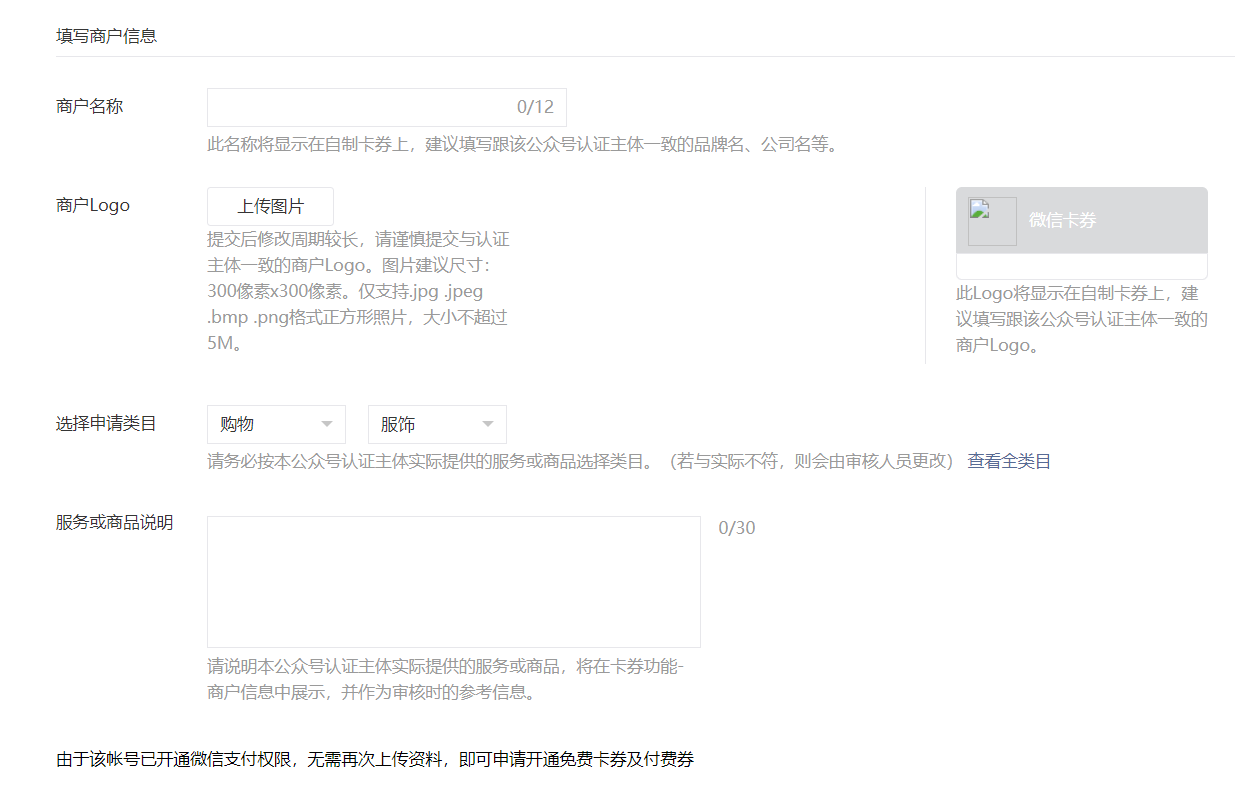Click the bottom notice about 微信支付权限
Viewport: 1235px width, 798px height.
(374, 759)
